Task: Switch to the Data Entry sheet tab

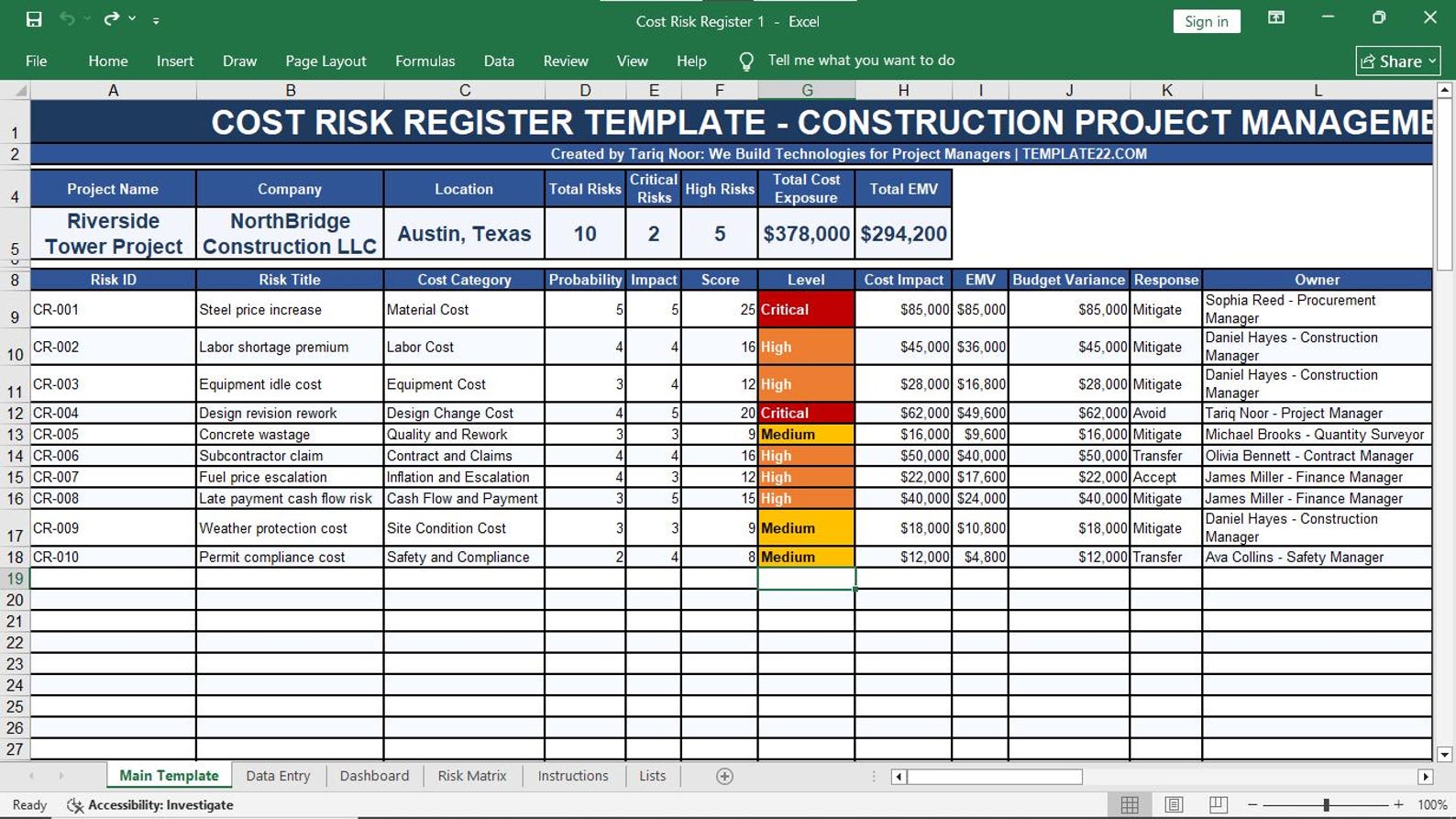Action: pos(278,776)
